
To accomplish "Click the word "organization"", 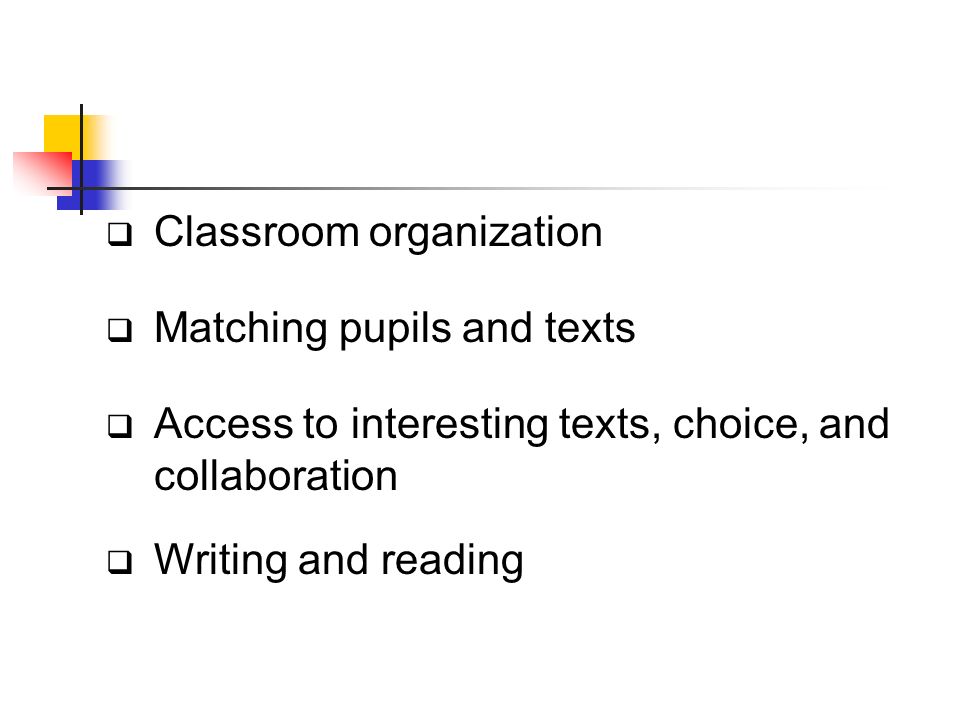I will tap(486, 234).
